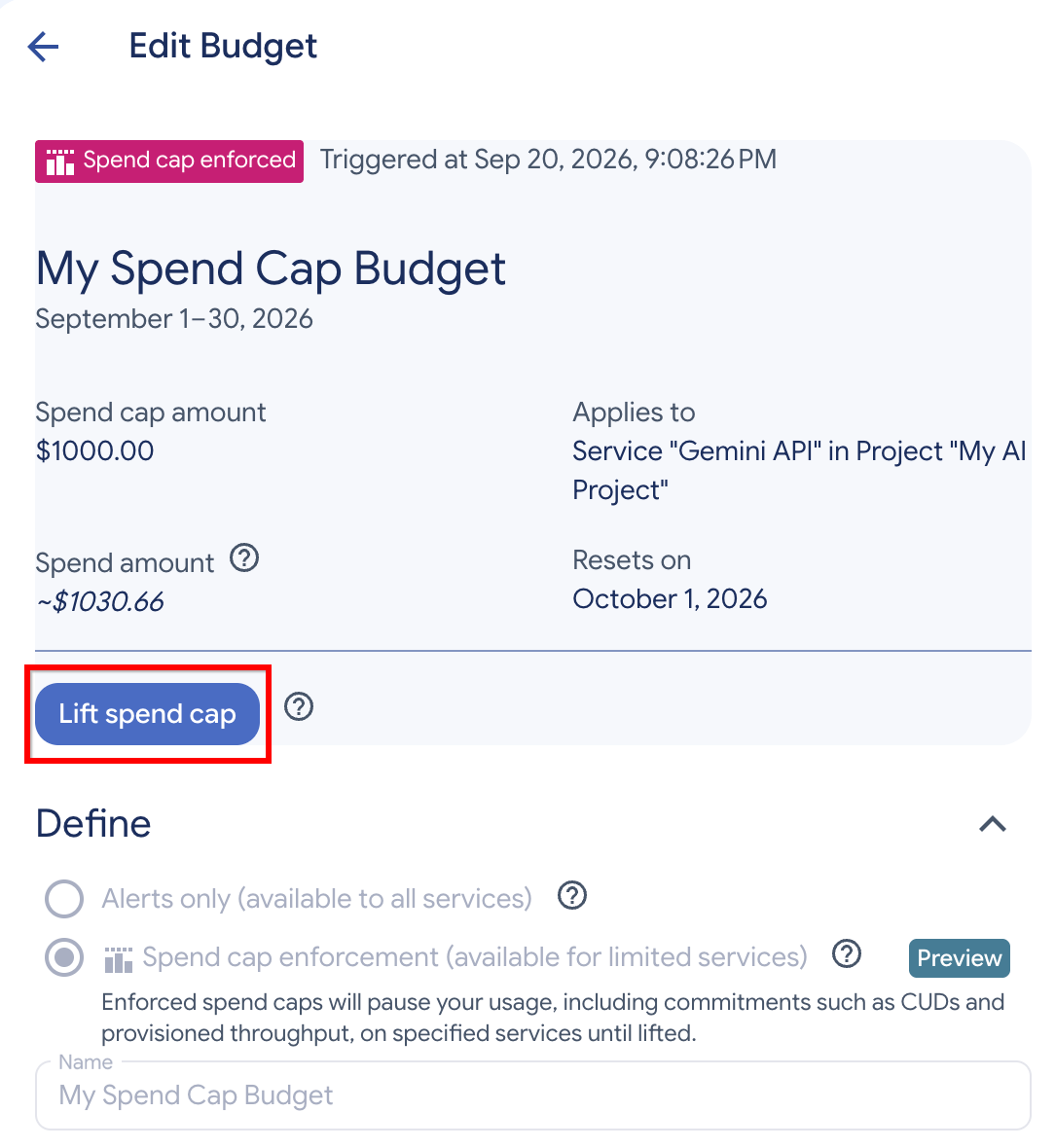
Task: Click the bar icon beside Spend cap enforcement
Action: tap(118, 960)
